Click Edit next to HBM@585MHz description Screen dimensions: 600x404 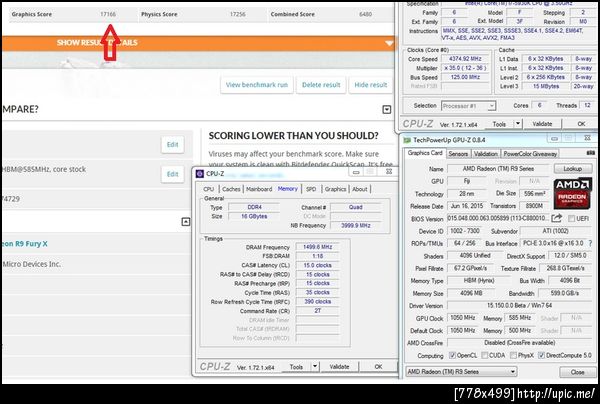pos(173,174)
